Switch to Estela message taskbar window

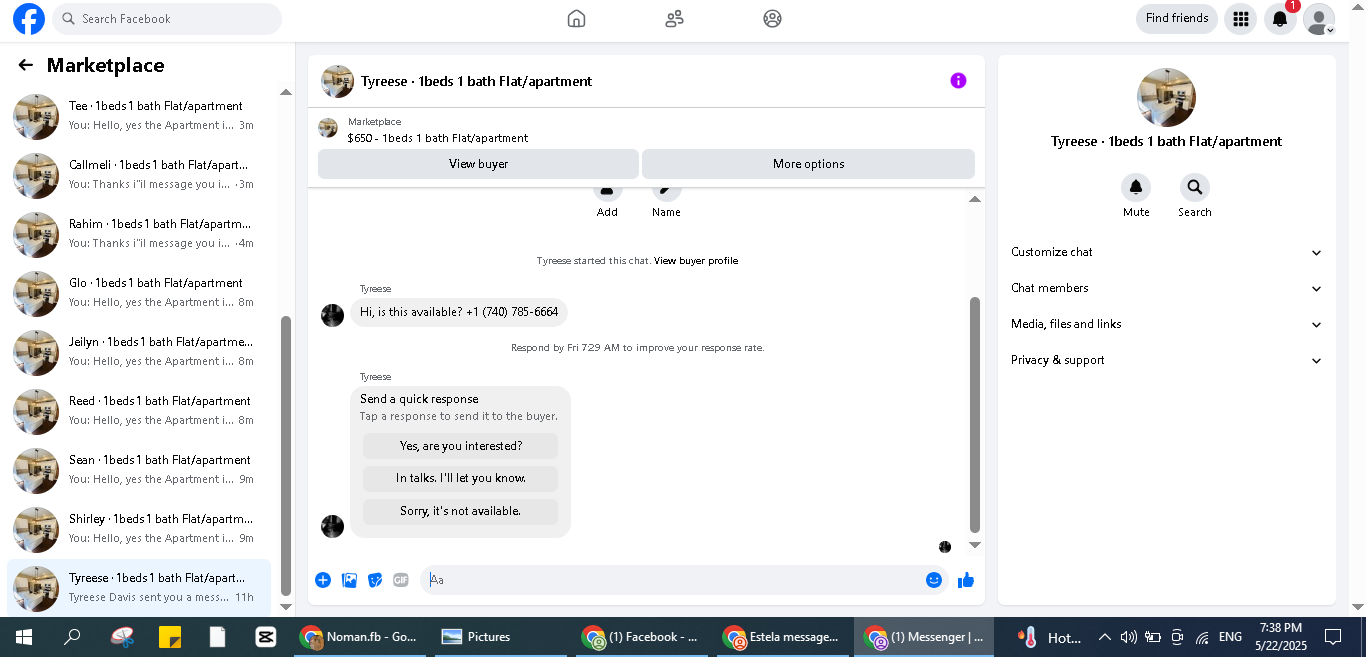(x=782, y=637)
